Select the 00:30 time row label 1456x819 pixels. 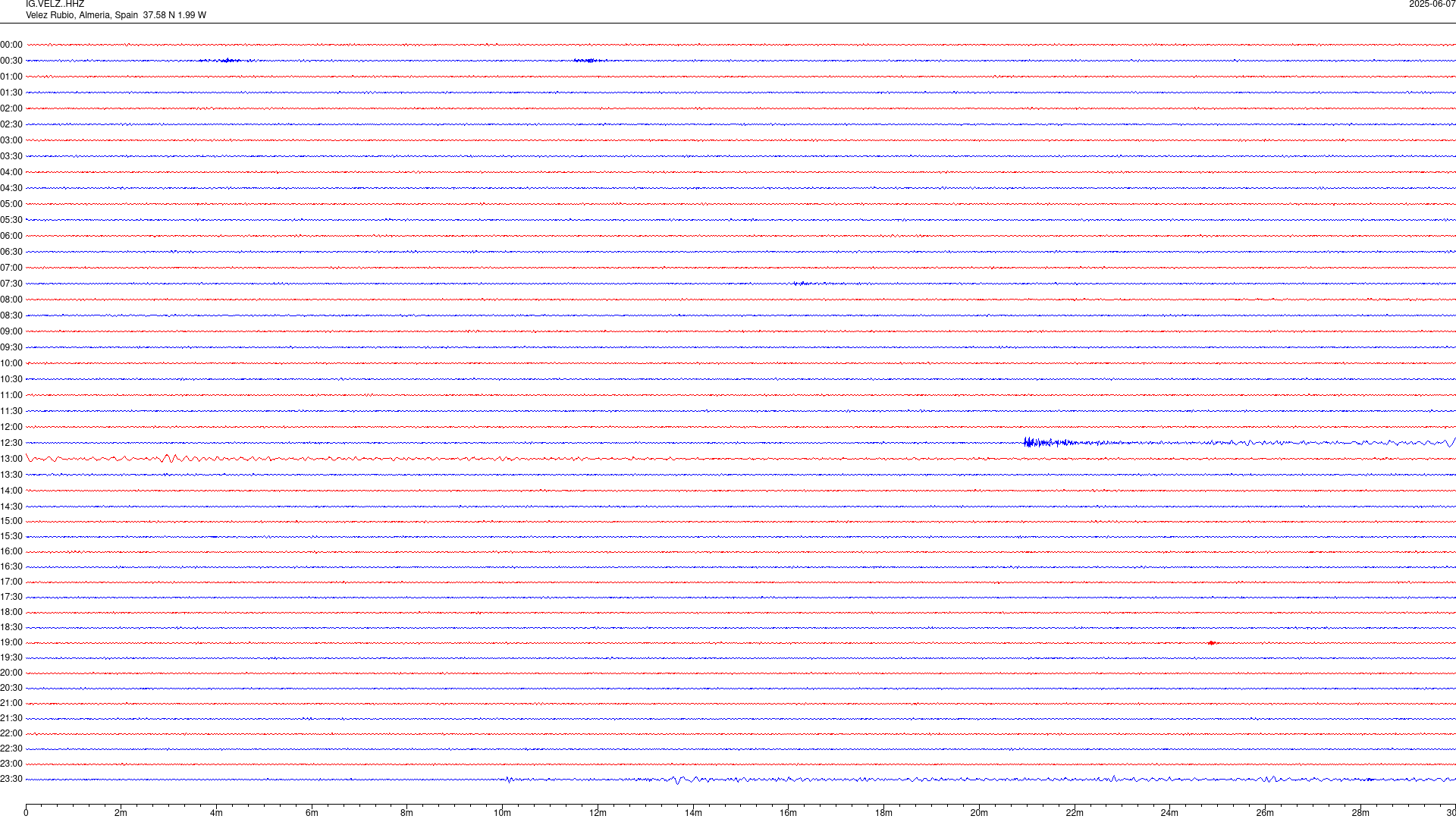[x=11, y=61]
